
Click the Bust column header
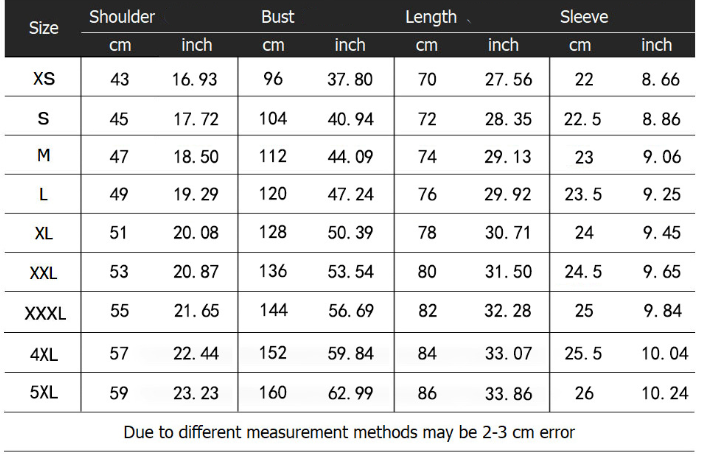278,17
